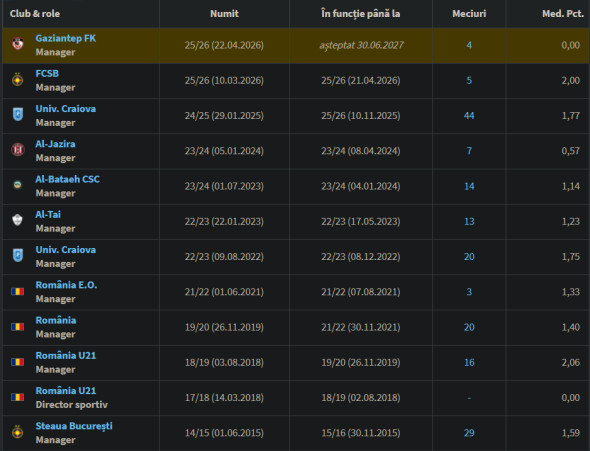The width and height of the screenshot is (590, 451).
Task: Click date 18/19 (03.08.2018)
Action: click(224, 363)
